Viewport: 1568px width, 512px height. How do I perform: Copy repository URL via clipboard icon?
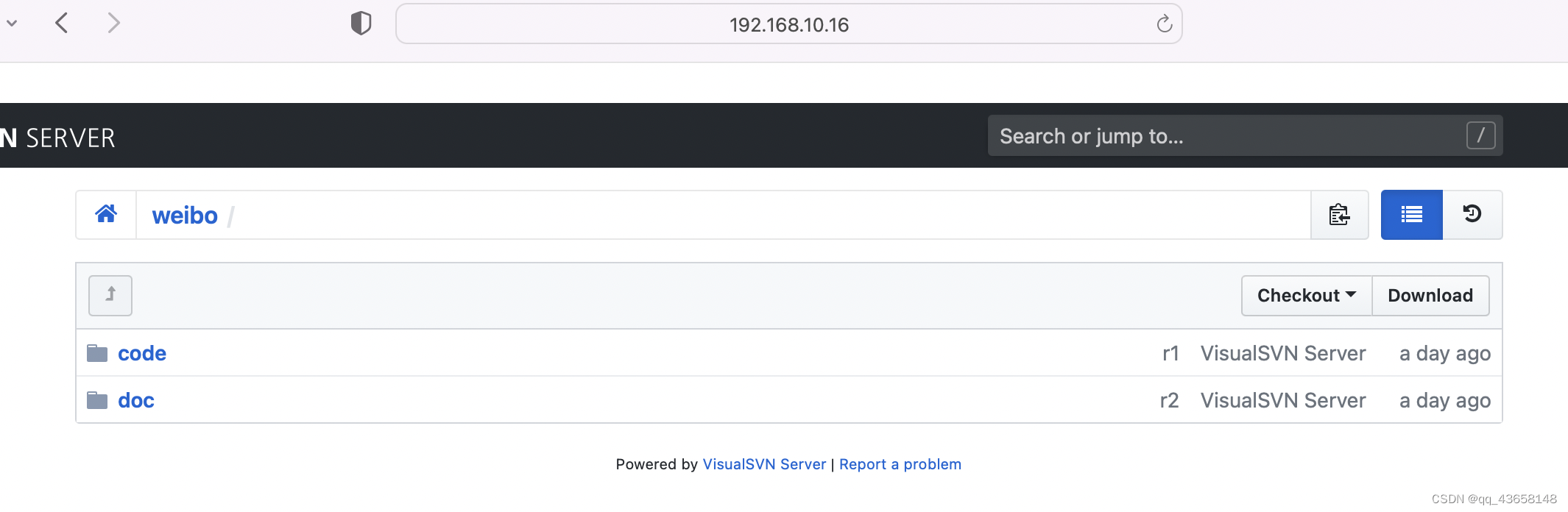(x=1338, y=215)
